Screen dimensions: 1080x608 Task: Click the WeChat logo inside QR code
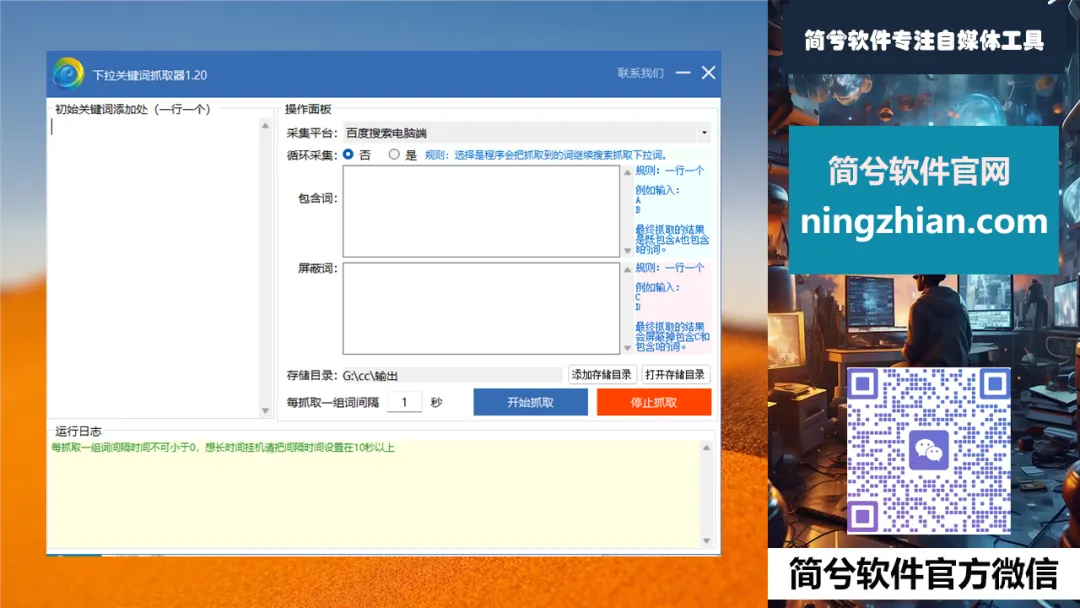coord(928,450)
